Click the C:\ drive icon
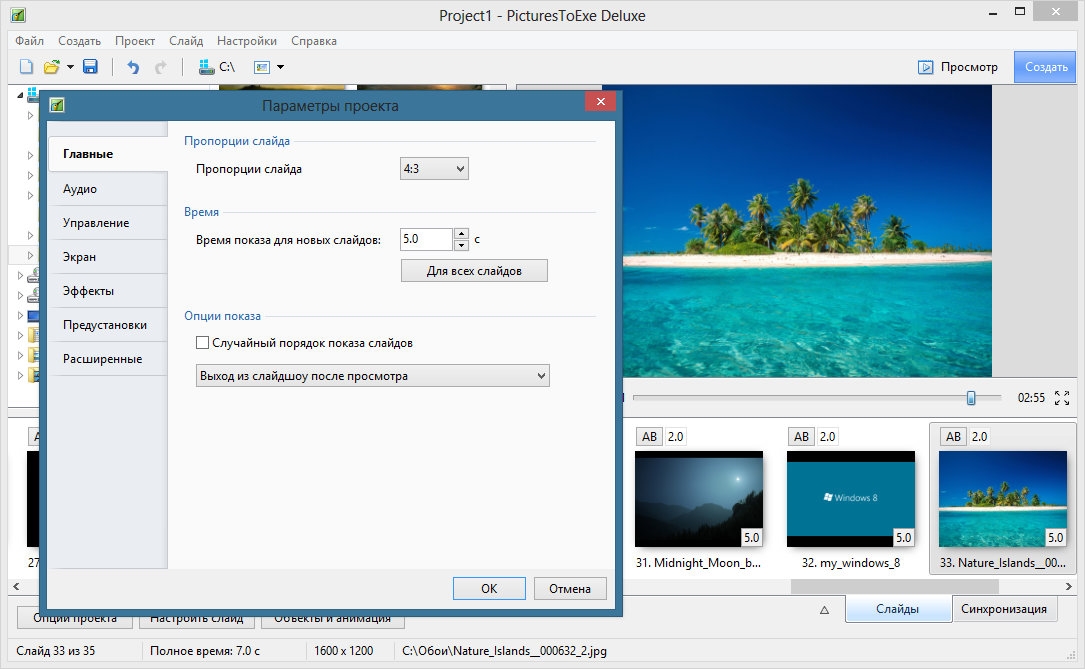This screenshot has width=1085, height=669. coord(216,67)
